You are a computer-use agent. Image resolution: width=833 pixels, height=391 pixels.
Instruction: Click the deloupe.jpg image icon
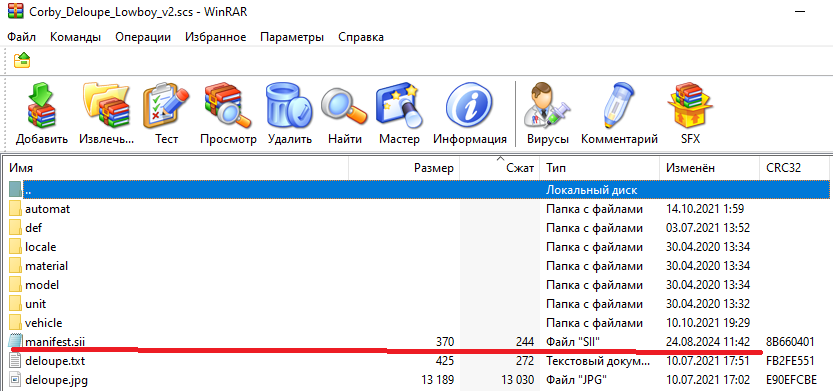coord(15,380)
